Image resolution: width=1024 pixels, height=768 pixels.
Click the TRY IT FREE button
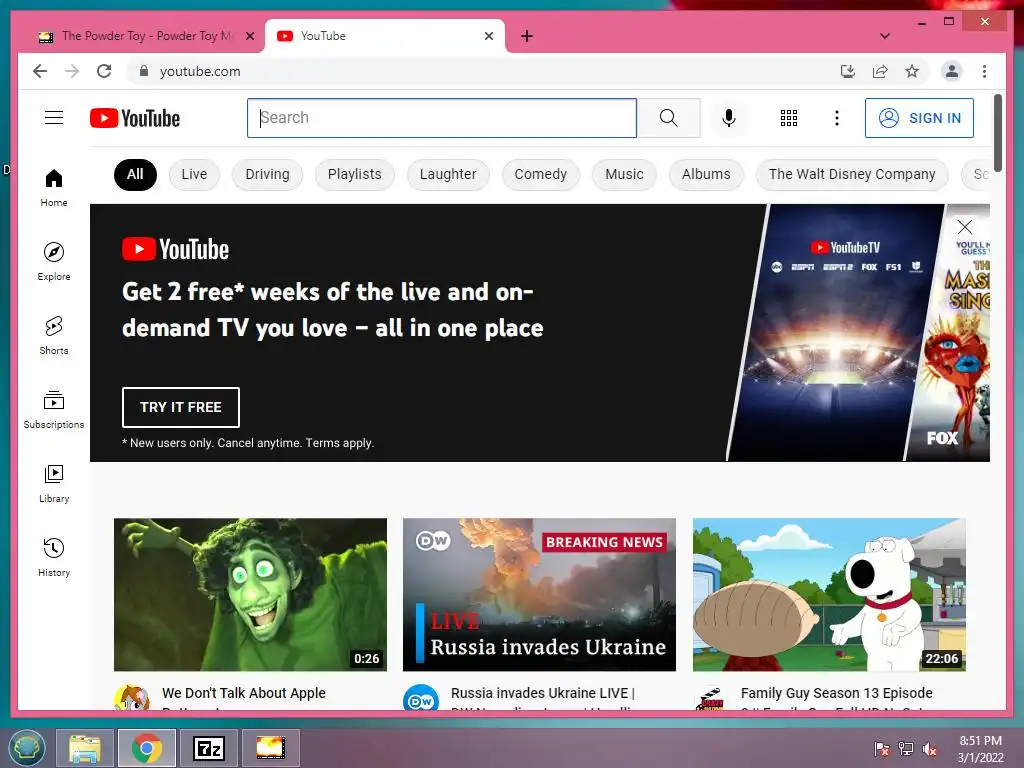click(181, 407)
